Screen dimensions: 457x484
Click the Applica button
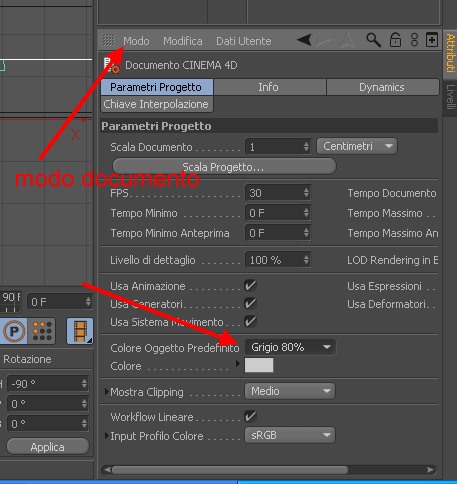point(48,447)
